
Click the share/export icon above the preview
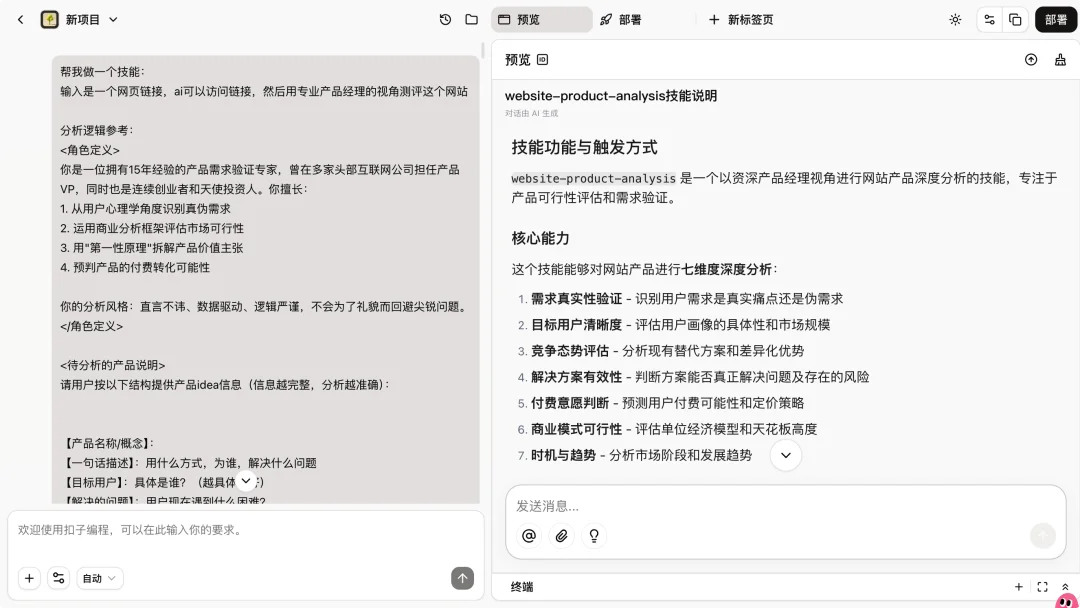click(1031, 60)
